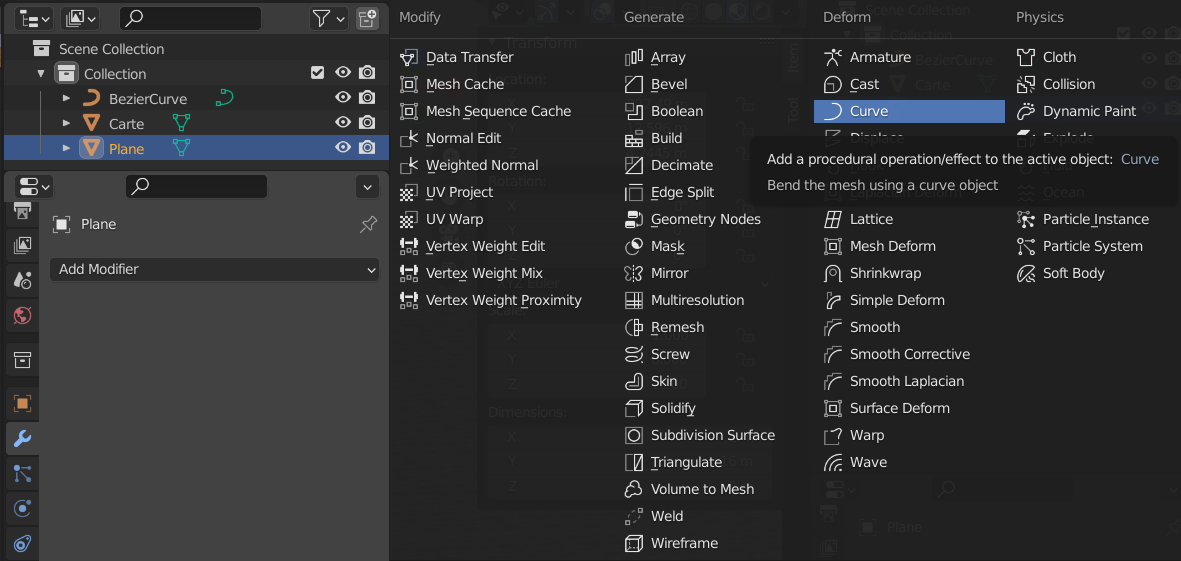Uncheck the Collection exclude checkbox
This screenshot has width=1181, height=561.
(x=318, y=73)
